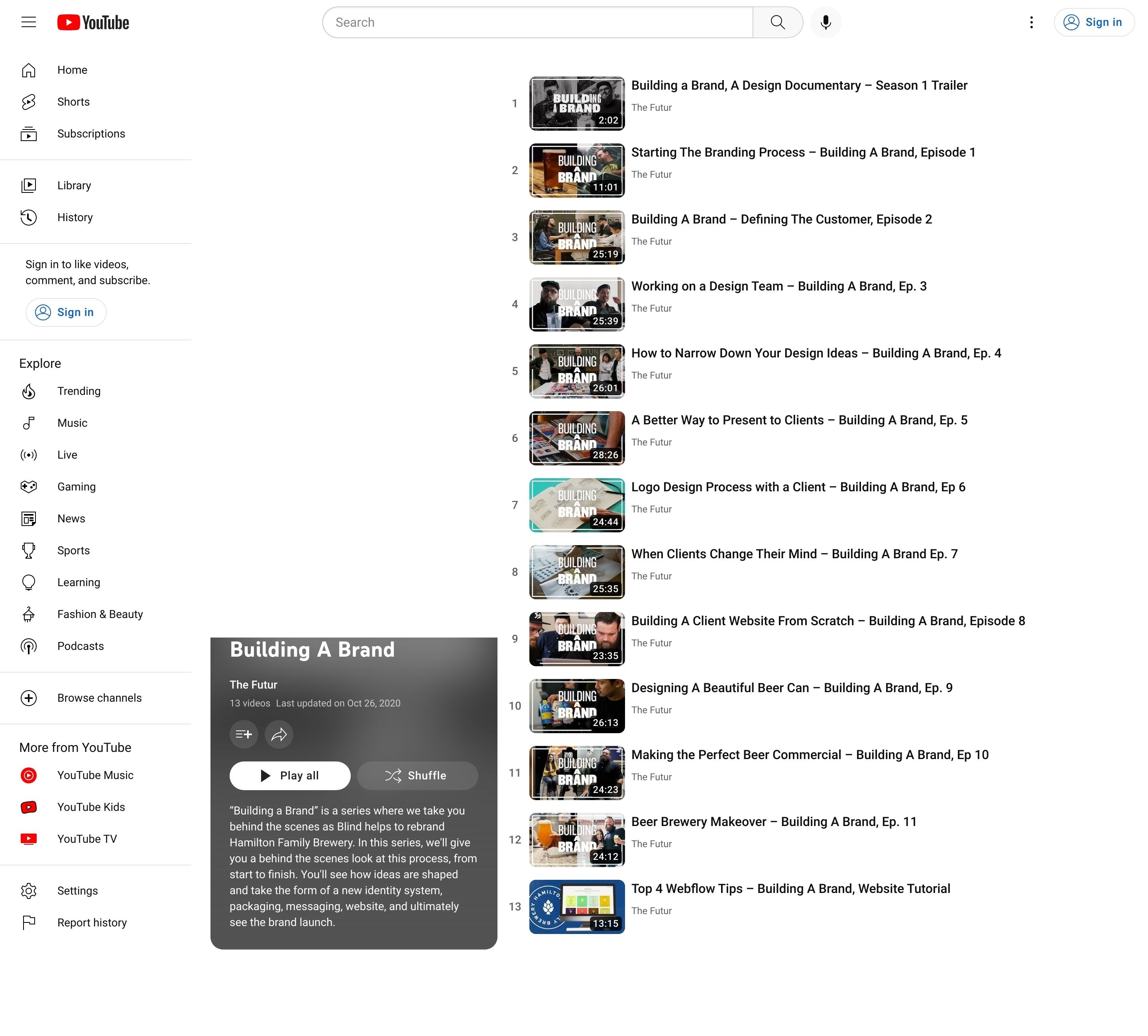The width and height of the screenshot is (1148, 1036).
Task: Open the Season 1 Trailer thumbnail
Action: coord(576,104)
